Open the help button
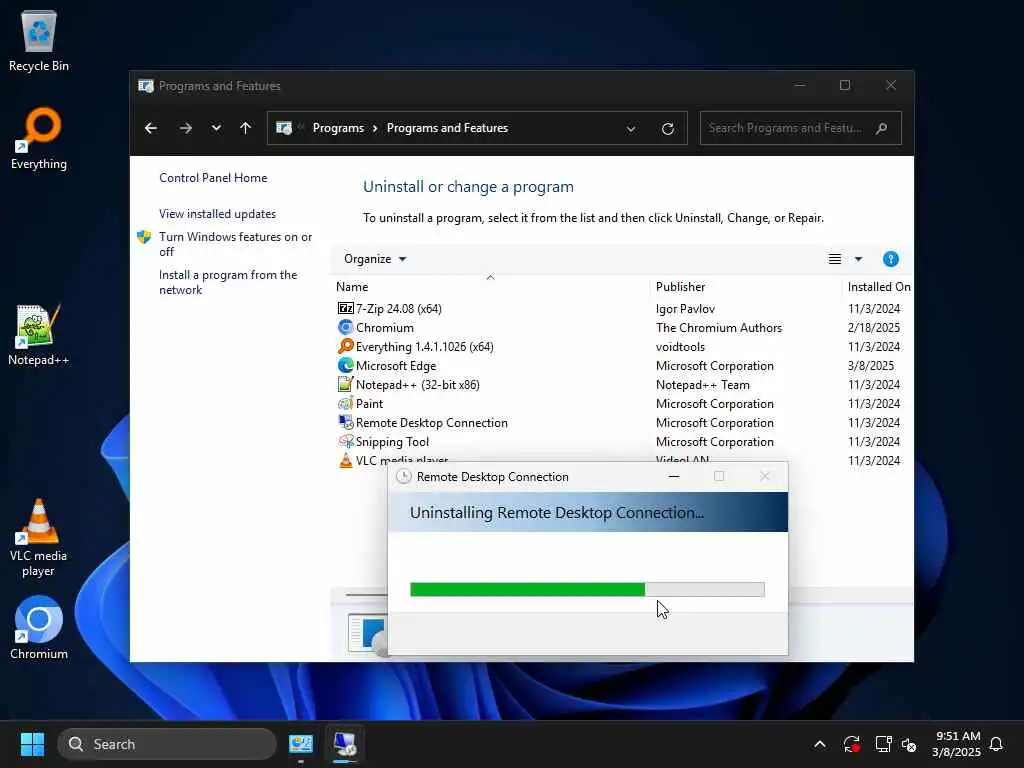 pyautogui.click(x=891, y=259)
